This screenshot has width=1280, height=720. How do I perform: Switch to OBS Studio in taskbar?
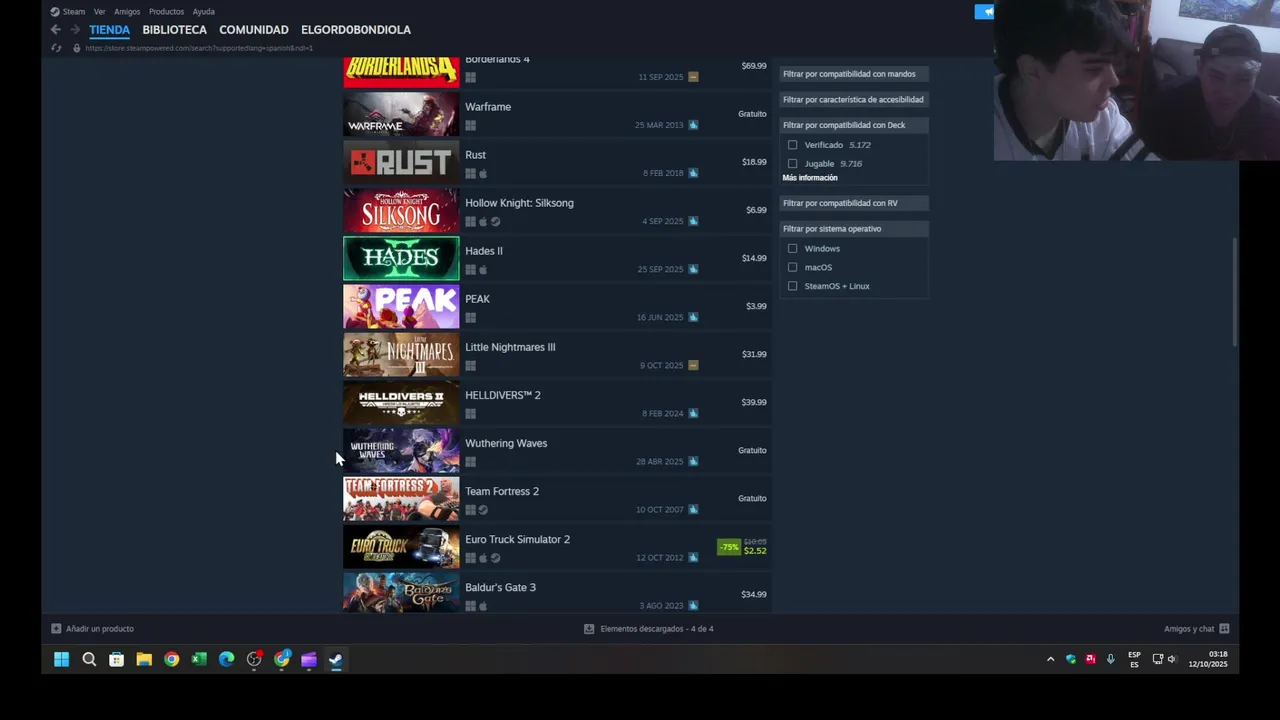click(x=254, y=659)
